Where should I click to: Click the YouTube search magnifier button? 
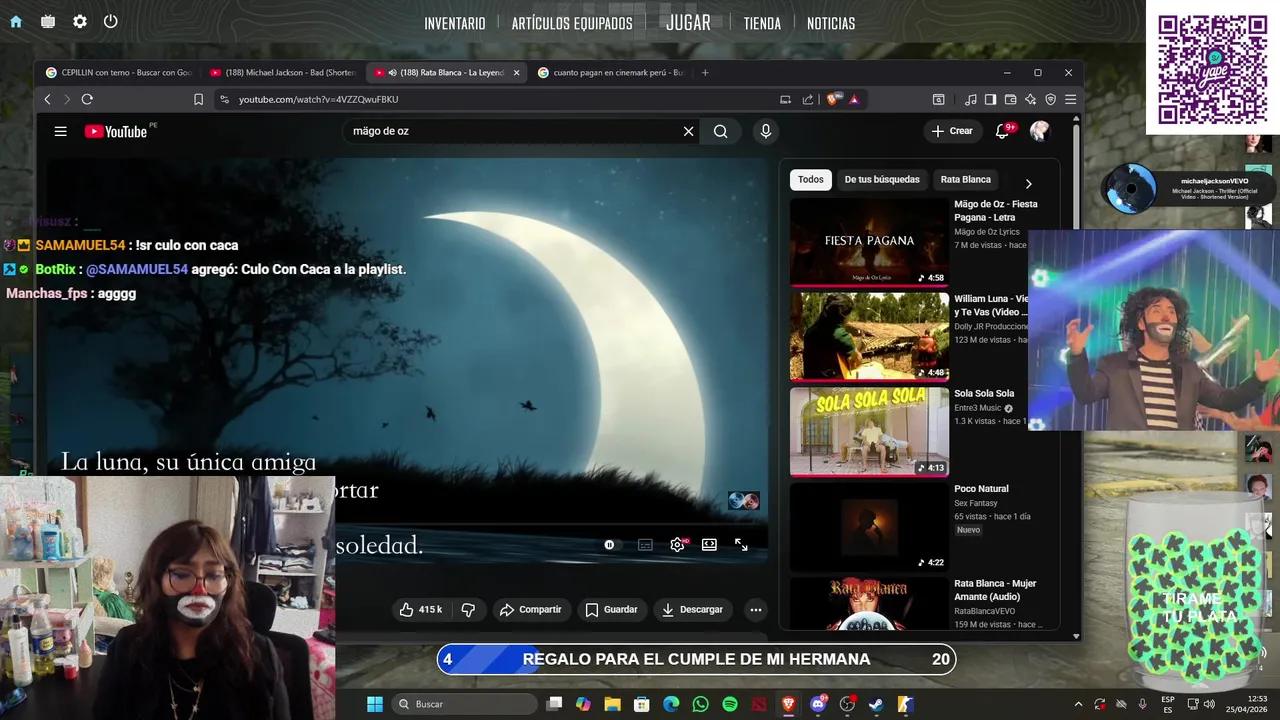coord(720,131)
